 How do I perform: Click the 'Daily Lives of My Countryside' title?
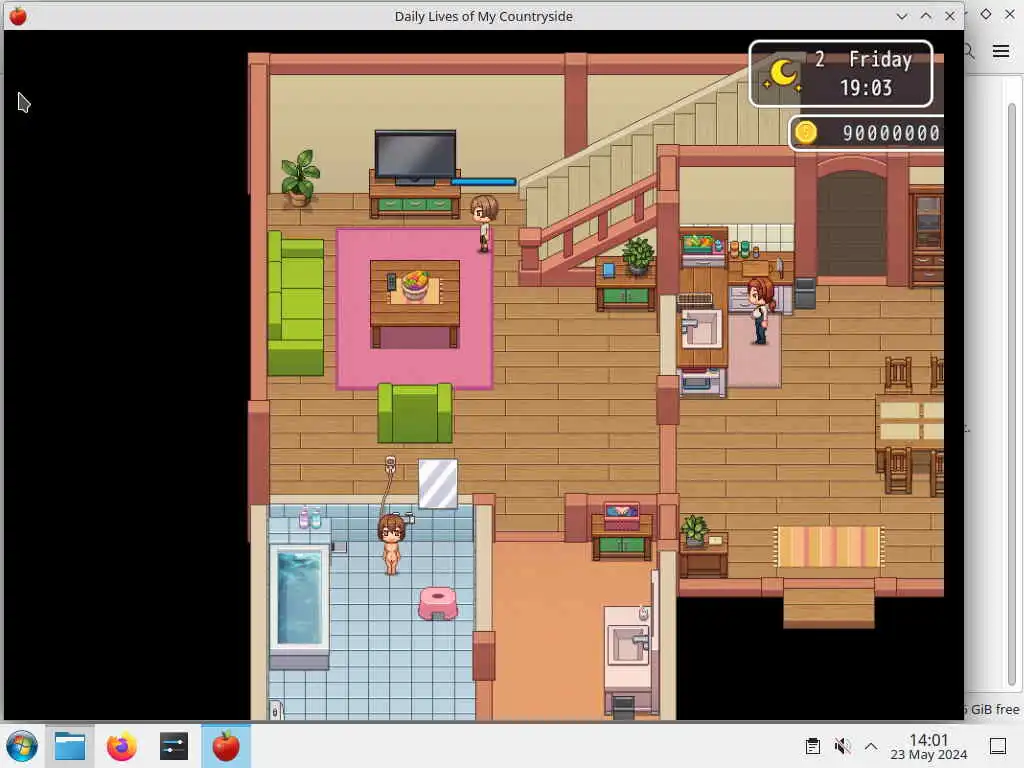click(483, 16)
